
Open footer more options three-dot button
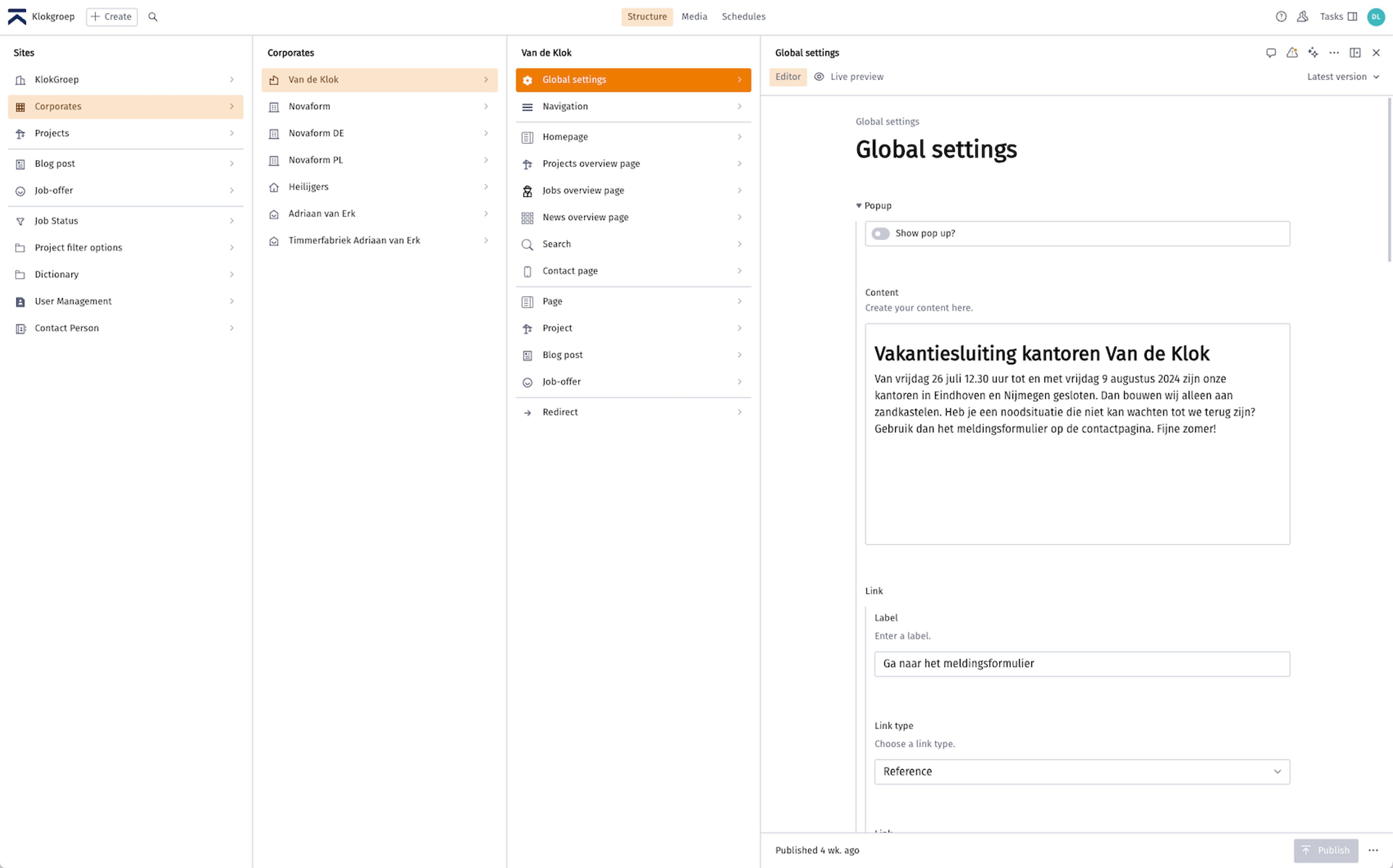click(x=1373, y=850)
